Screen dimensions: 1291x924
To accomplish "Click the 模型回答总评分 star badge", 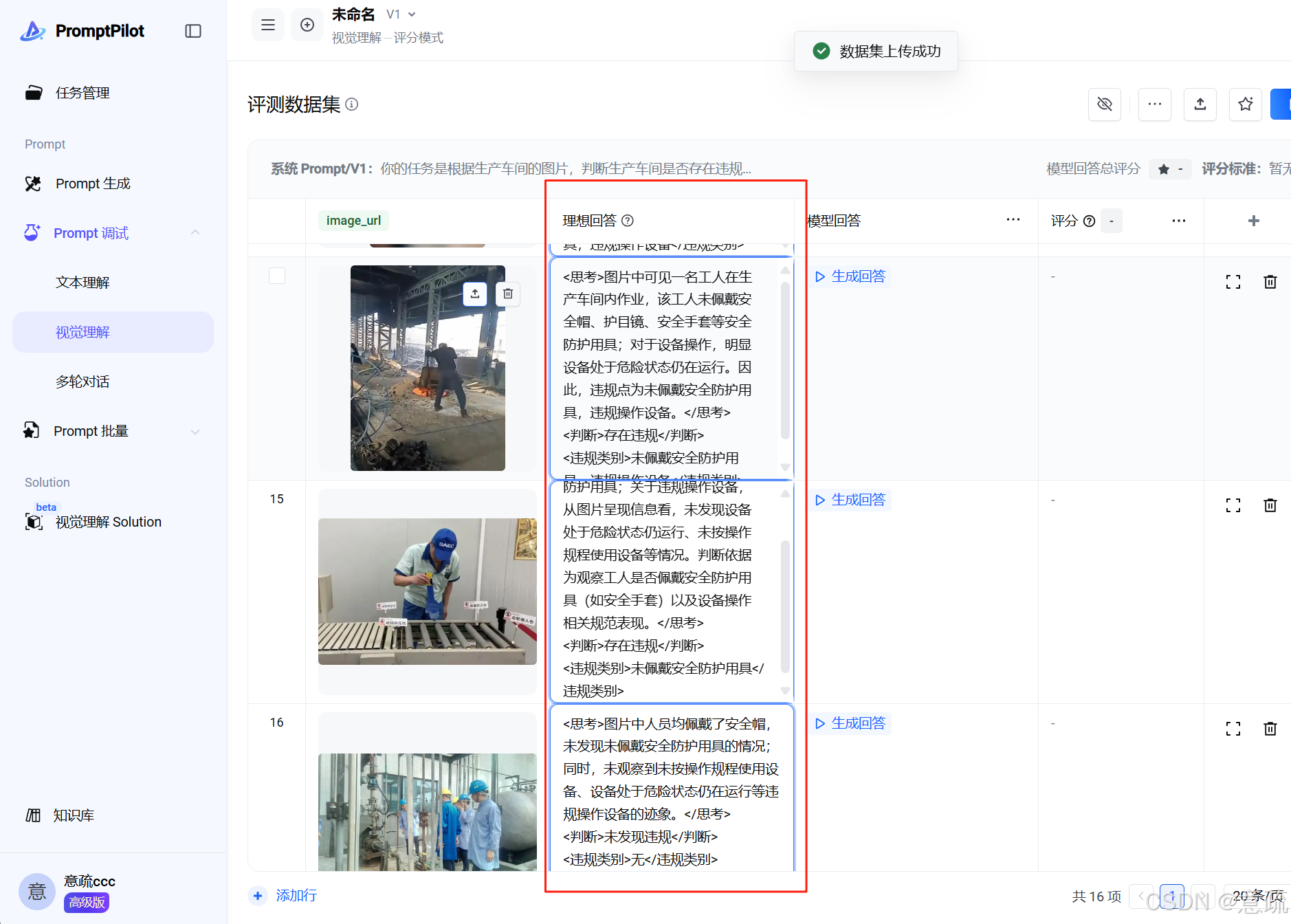I will tap(1171, 169).
